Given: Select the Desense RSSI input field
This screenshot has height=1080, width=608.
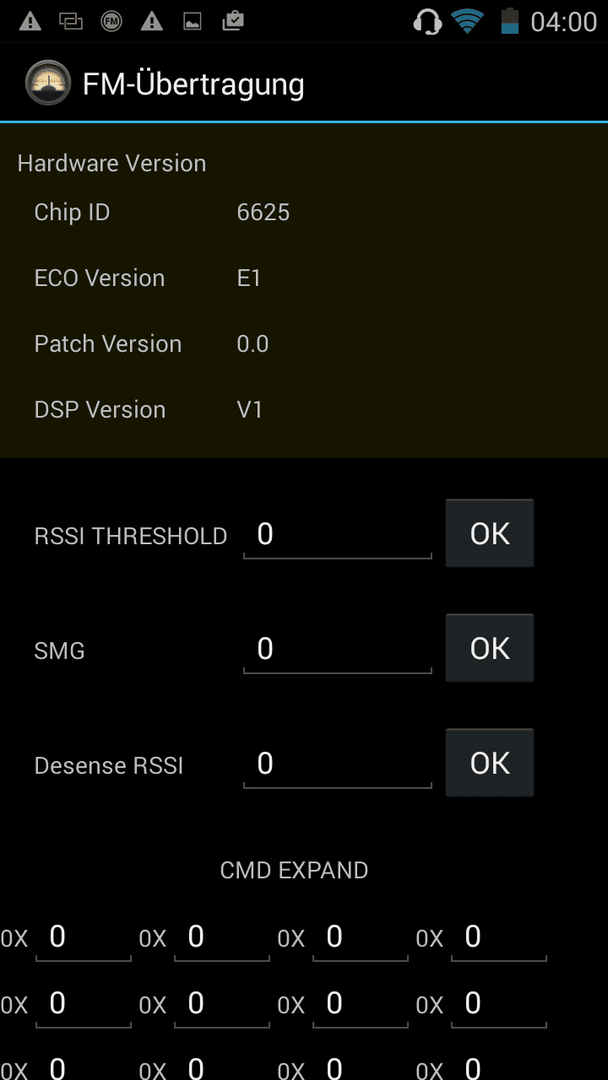Looking at the screenshot, I should click(337, 765).
